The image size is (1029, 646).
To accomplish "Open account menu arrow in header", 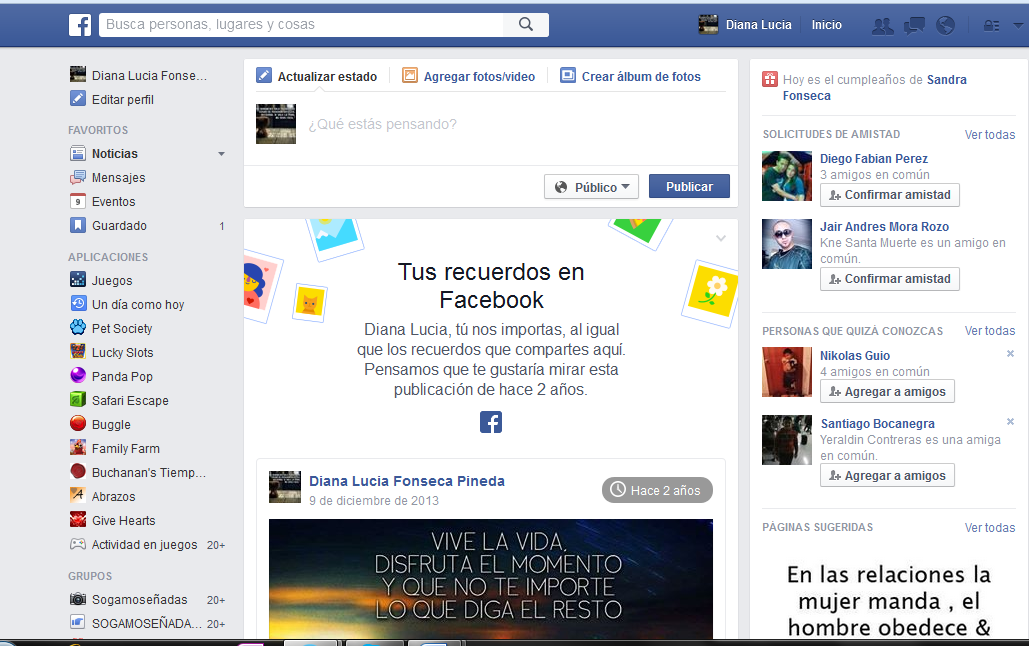I will point(1018,26).
